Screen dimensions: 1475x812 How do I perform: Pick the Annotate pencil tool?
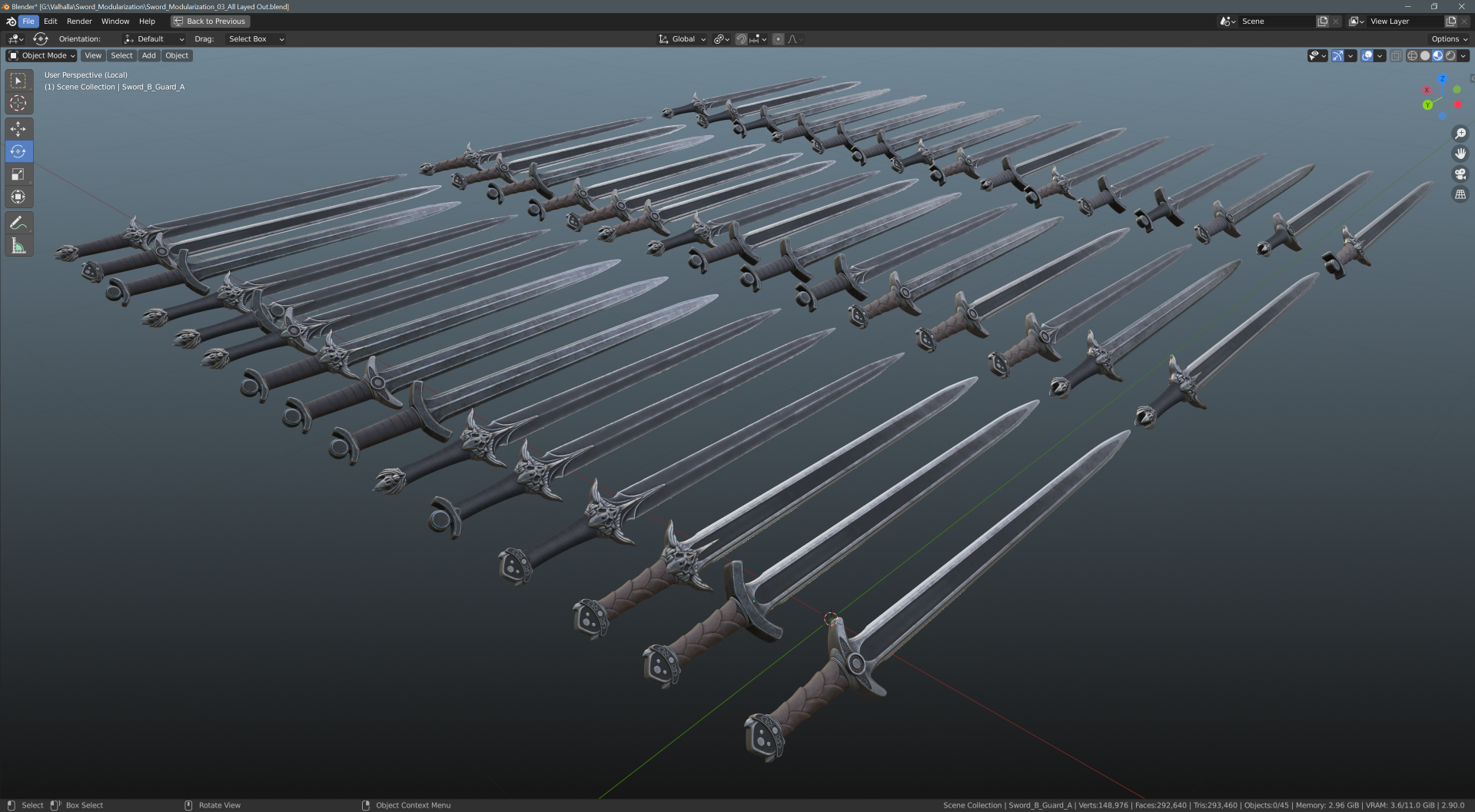pos(18,223)
